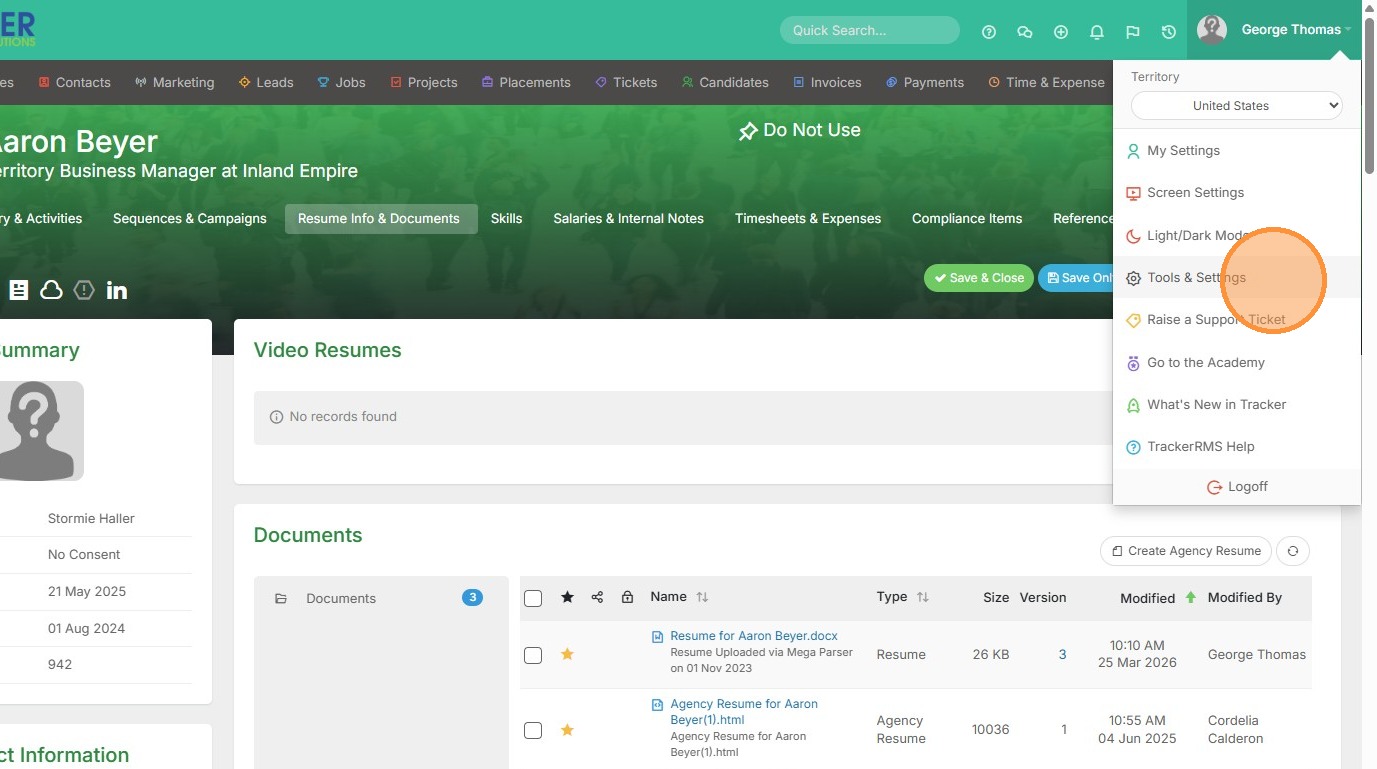
Task: Switch to the Skills tab
Action: tap(507, 219)
